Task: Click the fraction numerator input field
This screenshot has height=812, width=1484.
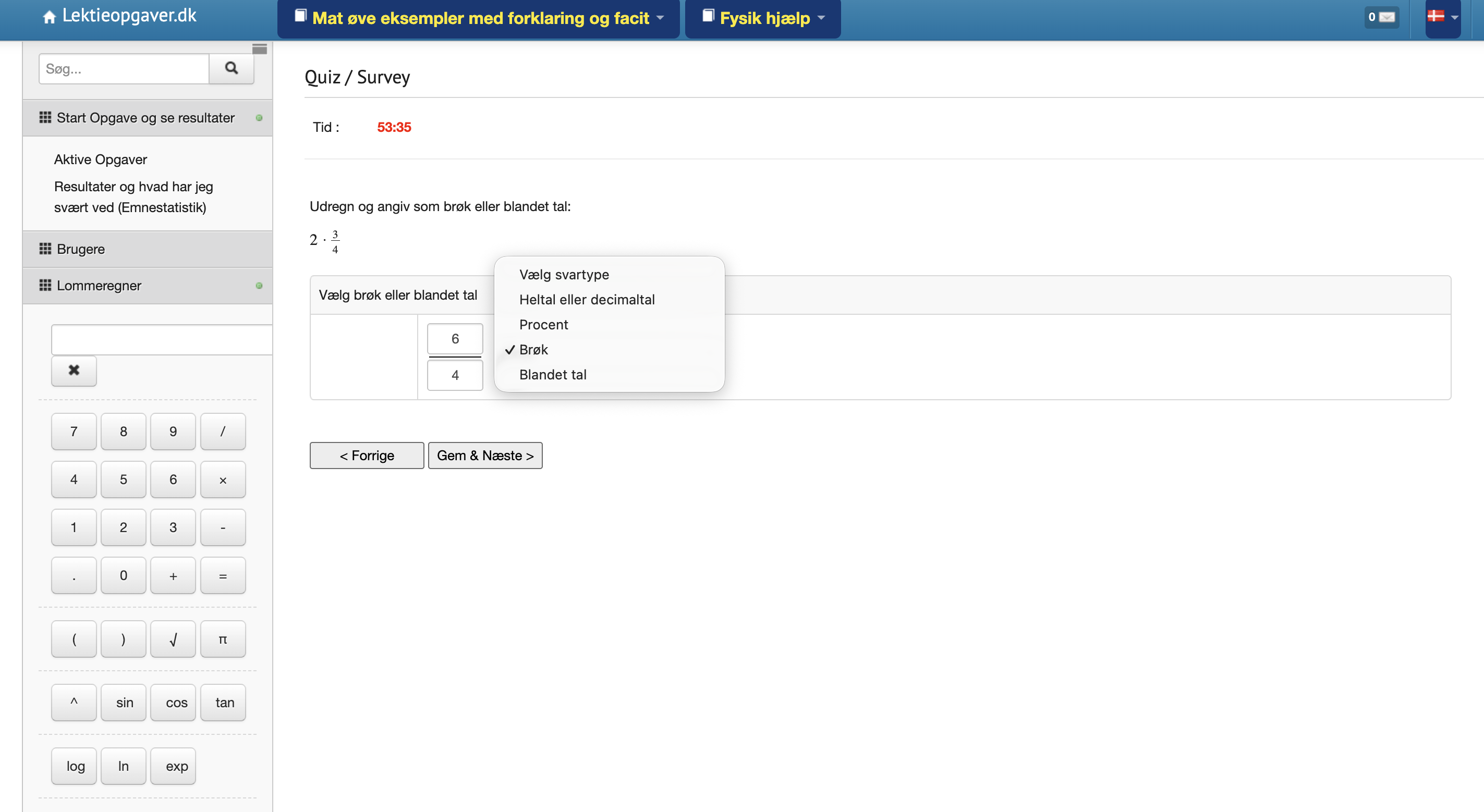Action: [455, 339]
